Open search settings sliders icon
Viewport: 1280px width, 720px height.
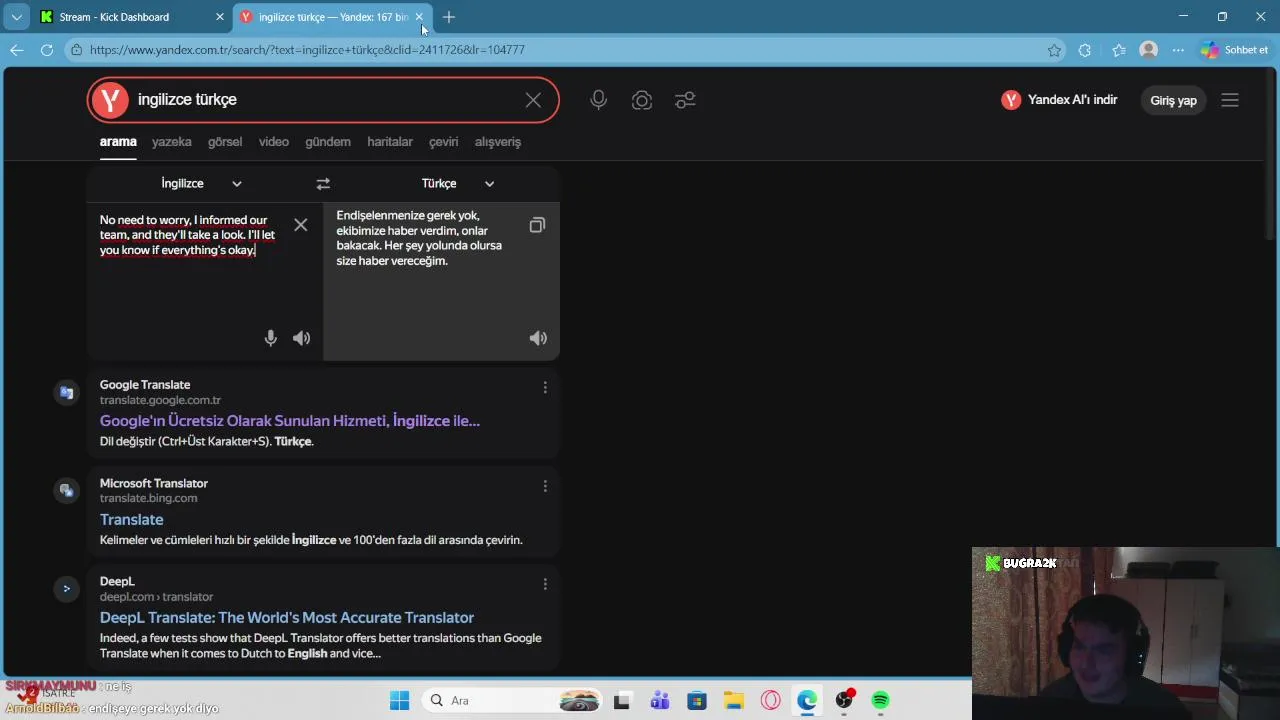(685, 100)
